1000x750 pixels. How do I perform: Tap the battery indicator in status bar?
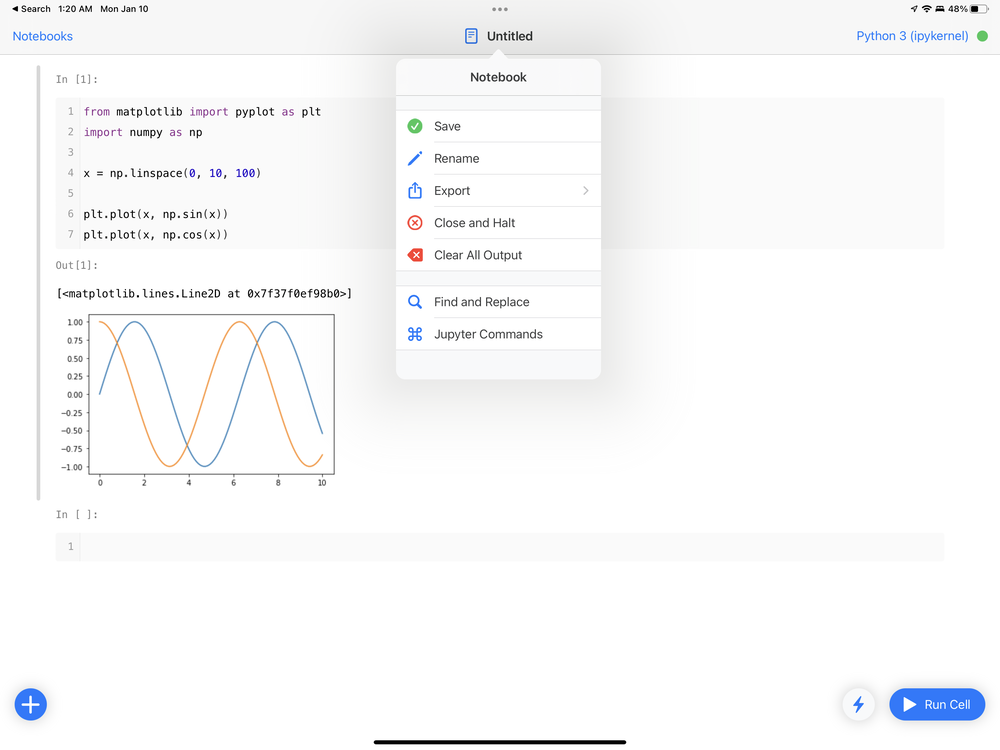point(979,9)
